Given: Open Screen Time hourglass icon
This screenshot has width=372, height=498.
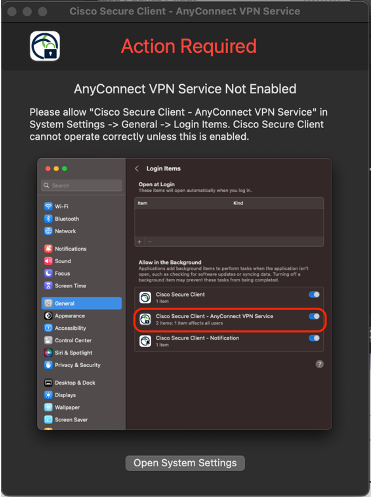Looking at the screenshot, I should tap(48, 286).
